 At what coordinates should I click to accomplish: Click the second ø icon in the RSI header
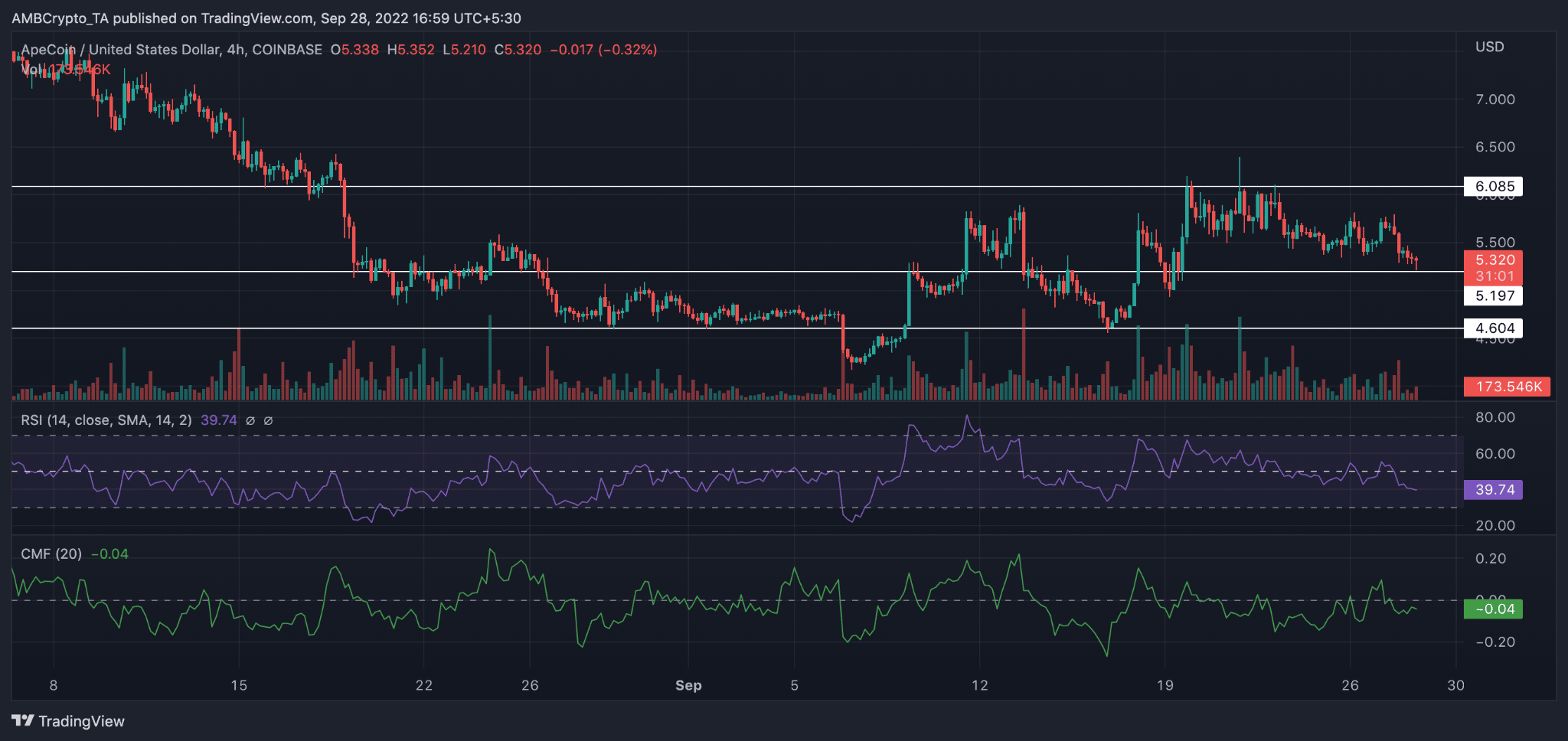(x=268, y=419)
